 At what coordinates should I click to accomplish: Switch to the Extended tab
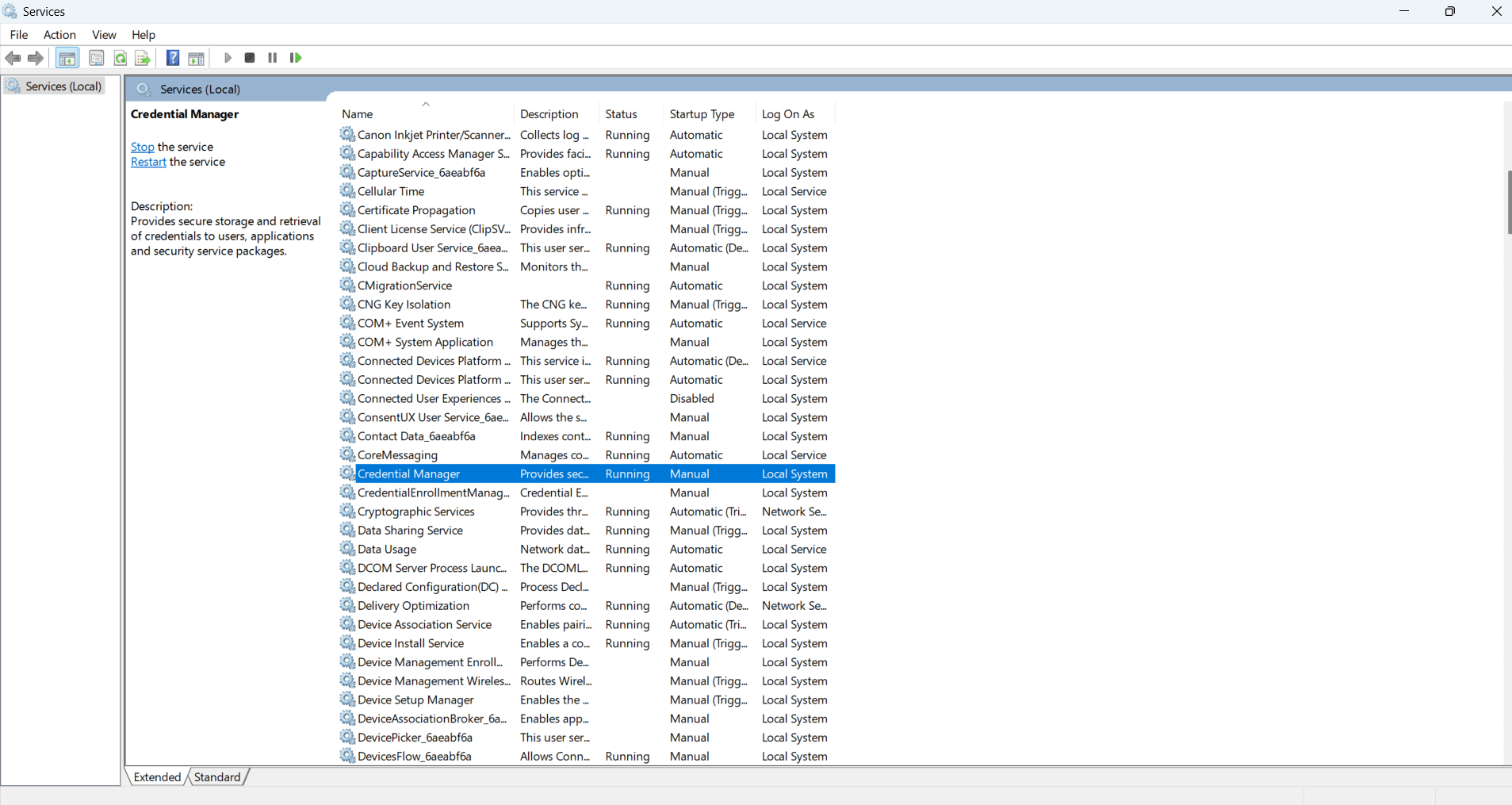(x=157, y=777)
